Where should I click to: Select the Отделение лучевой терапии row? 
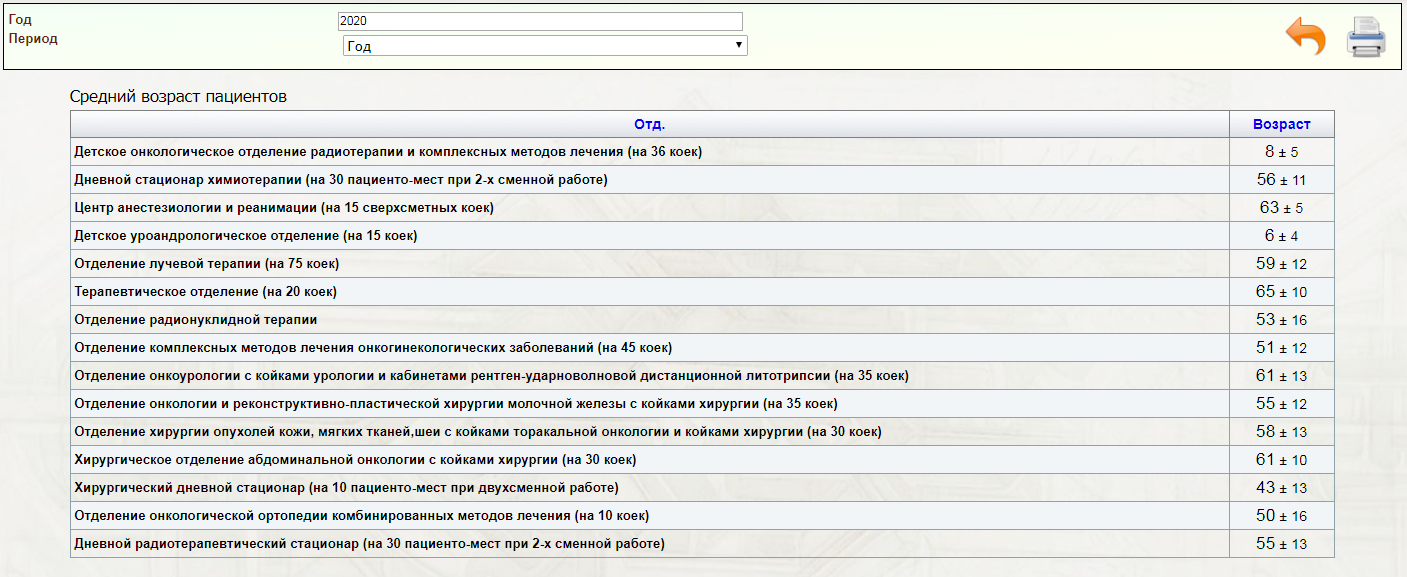click(702, 264)
